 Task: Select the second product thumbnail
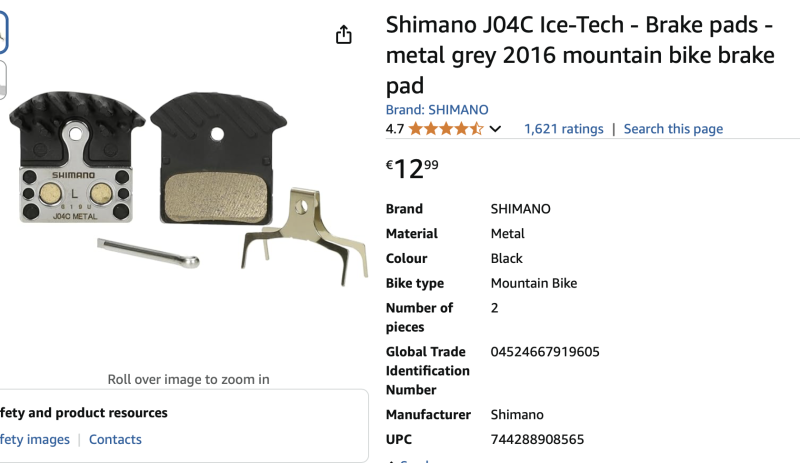(3, 80)
